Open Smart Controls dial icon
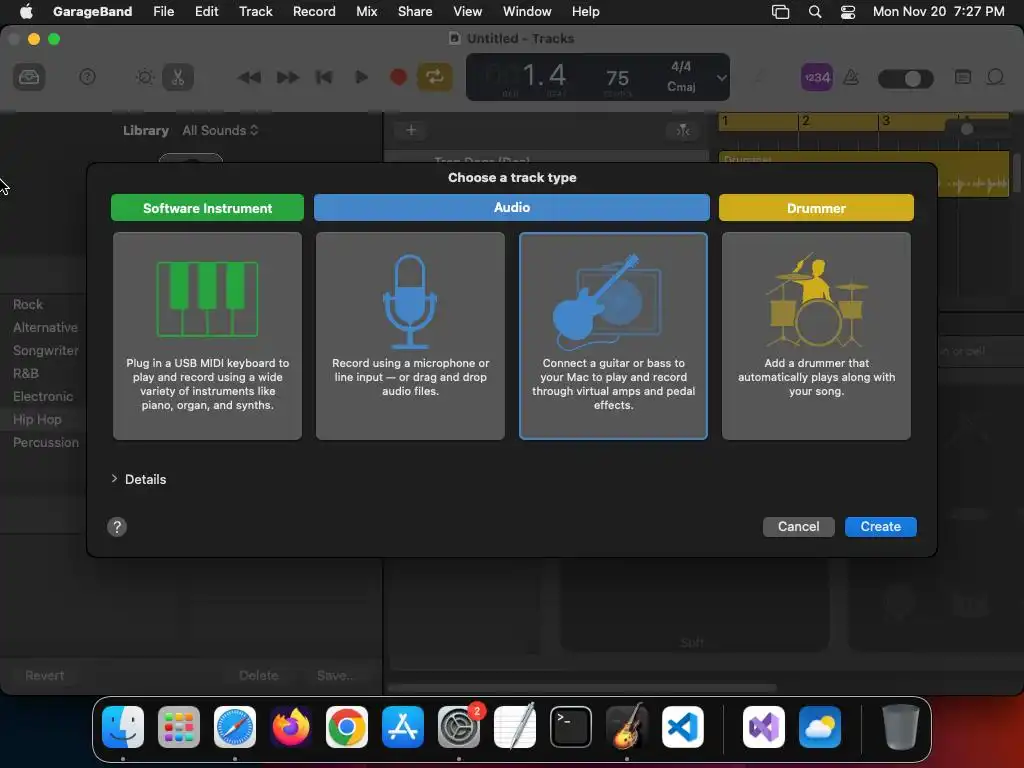The width and height of the screenshot is (1024, 768). [145, 78]
